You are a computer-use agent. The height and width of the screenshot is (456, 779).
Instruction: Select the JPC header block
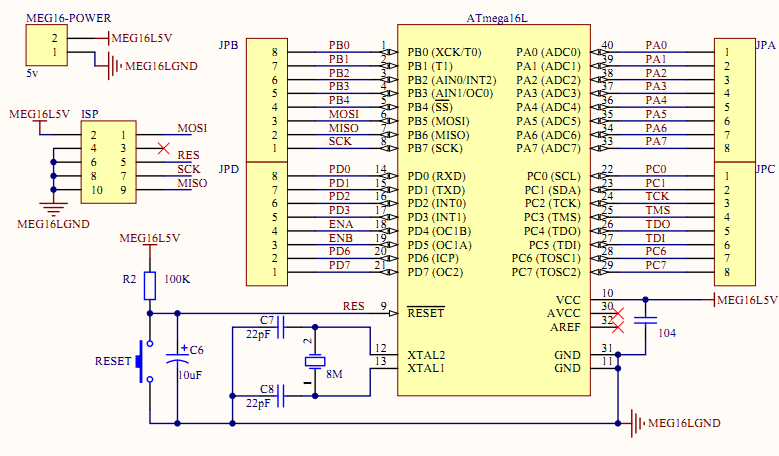click(x=735, y=224)
